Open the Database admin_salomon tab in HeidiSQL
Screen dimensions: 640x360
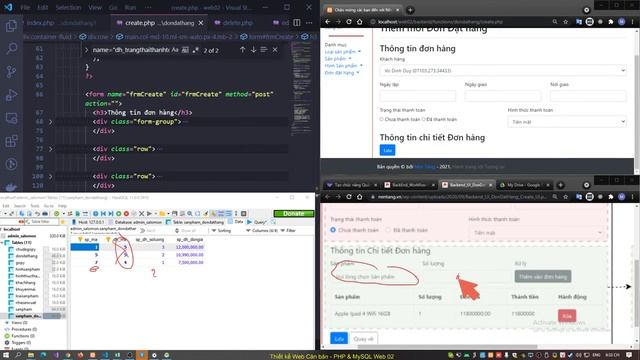coord(136,222)
